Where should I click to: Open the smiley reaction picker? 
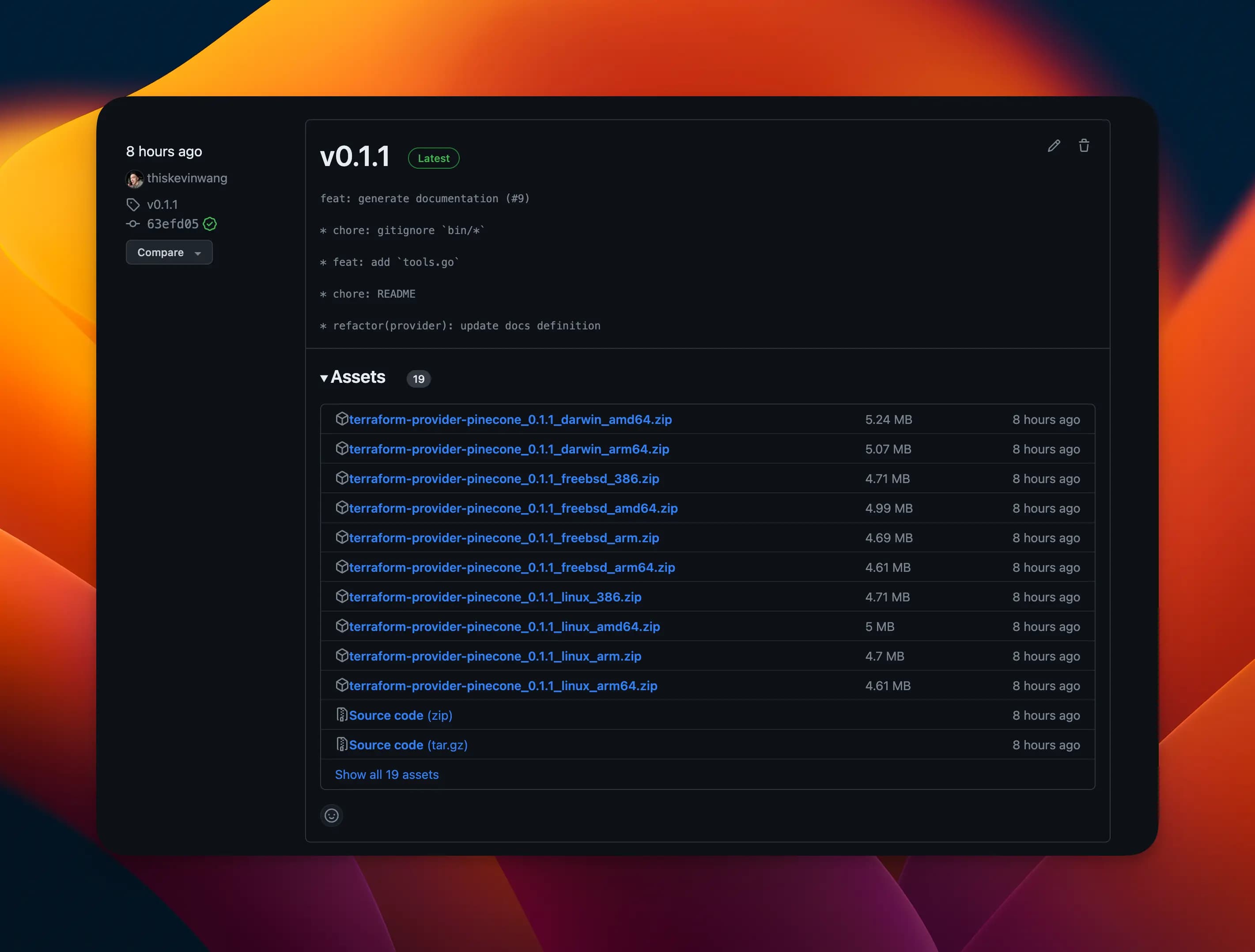(331, 815)
